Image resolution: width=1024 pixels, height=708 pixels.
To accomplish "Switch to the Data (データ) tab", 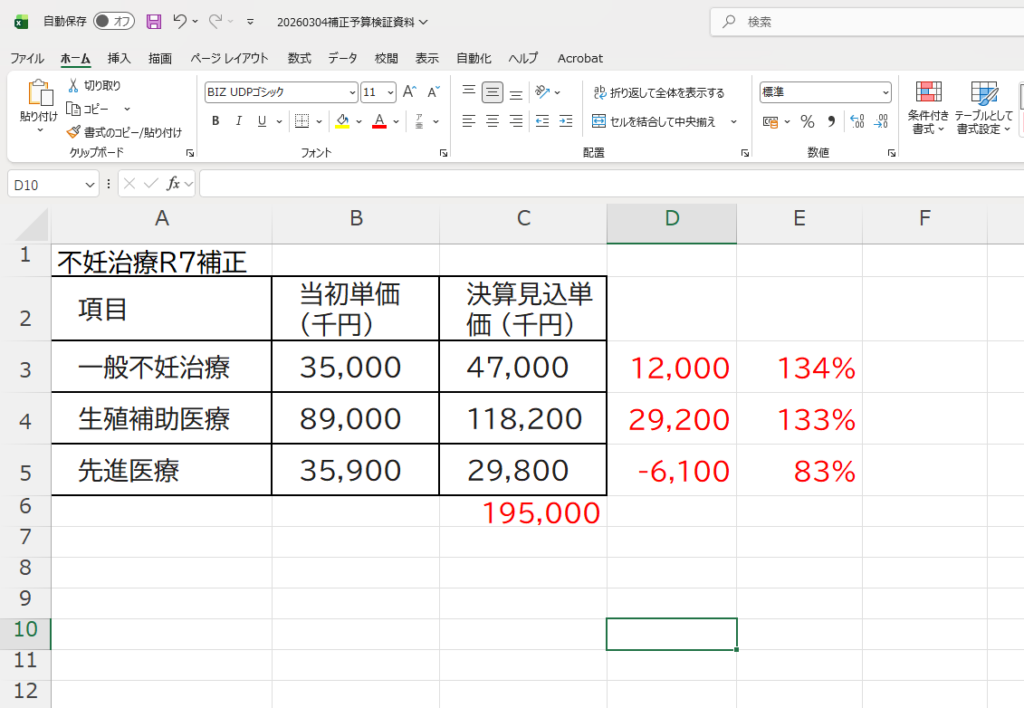I will click(343, 58).
